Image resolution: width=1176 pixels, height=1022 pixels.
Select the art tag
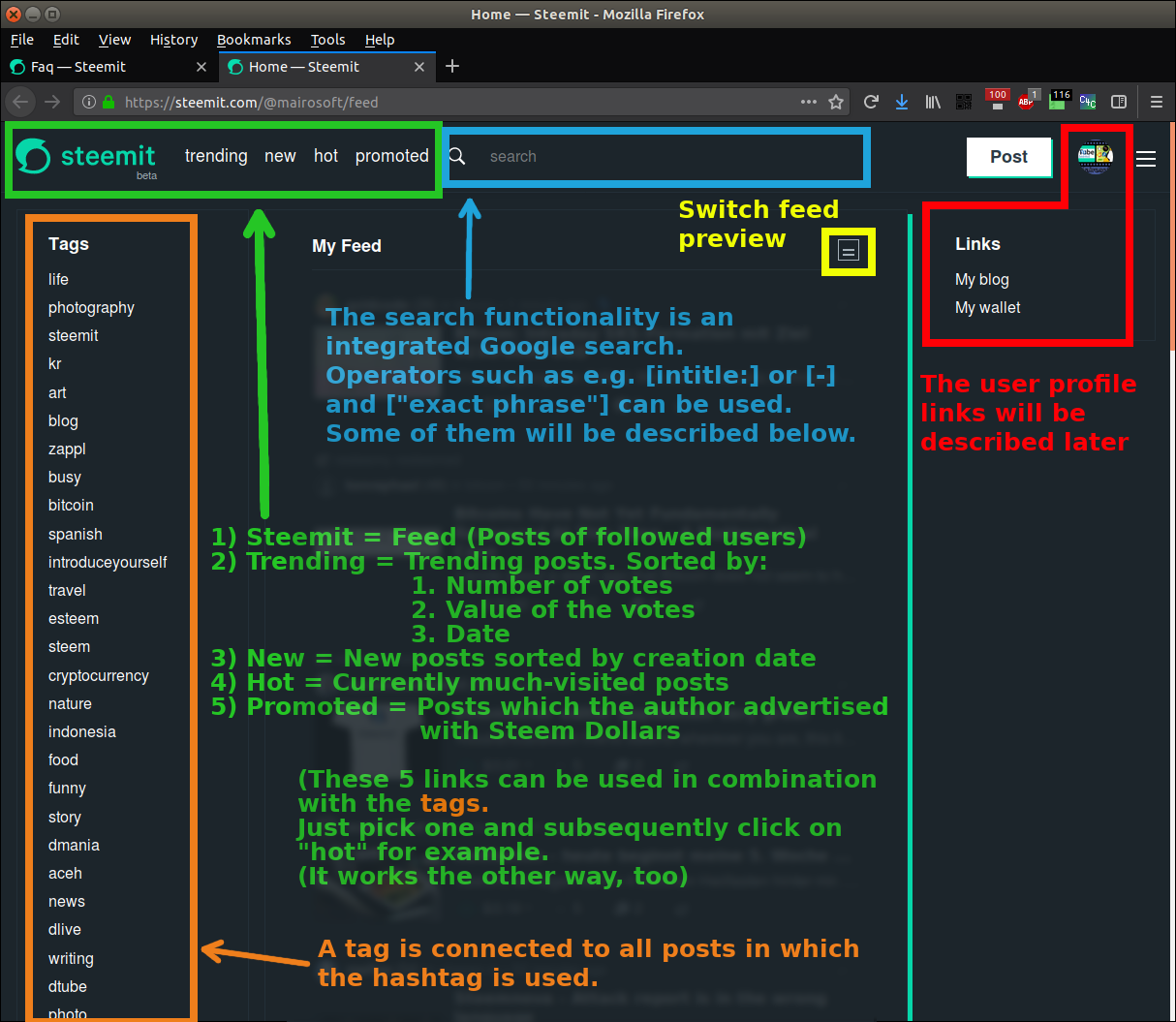(x=57, y=392)
